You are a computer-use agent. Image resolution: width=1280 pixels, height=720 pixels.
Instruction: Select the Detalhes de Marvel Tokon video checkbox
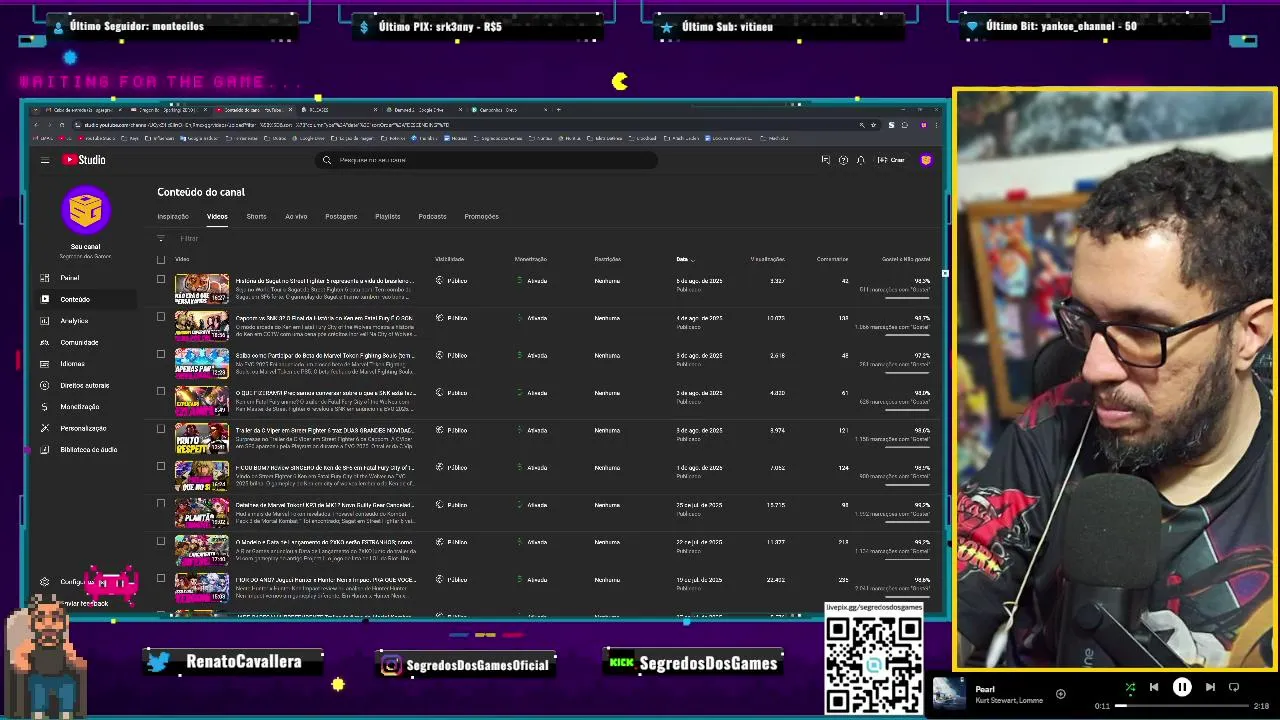click(161, 503)
